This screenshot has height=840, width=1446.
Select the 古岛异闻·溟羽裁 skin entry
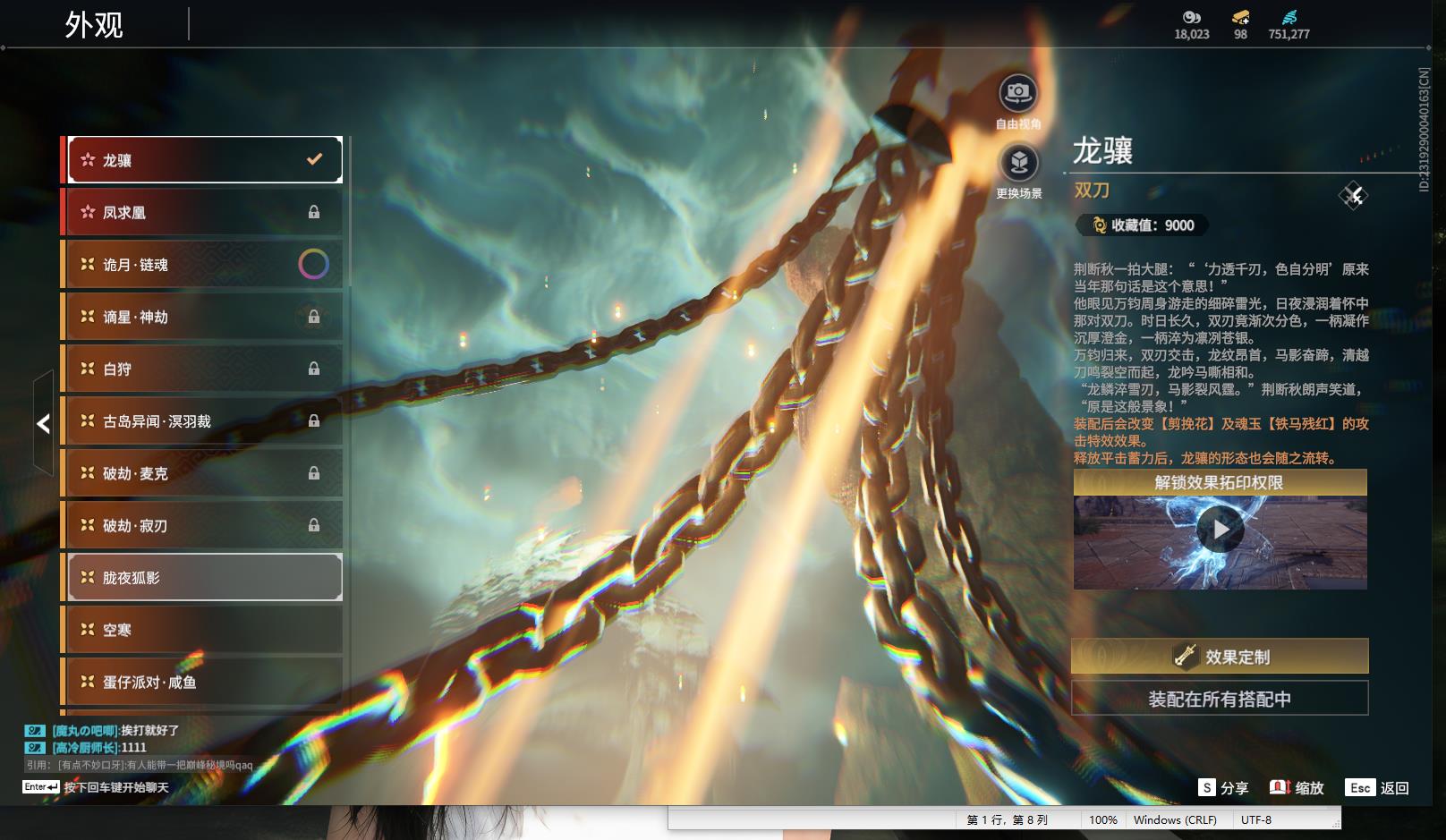203,421
